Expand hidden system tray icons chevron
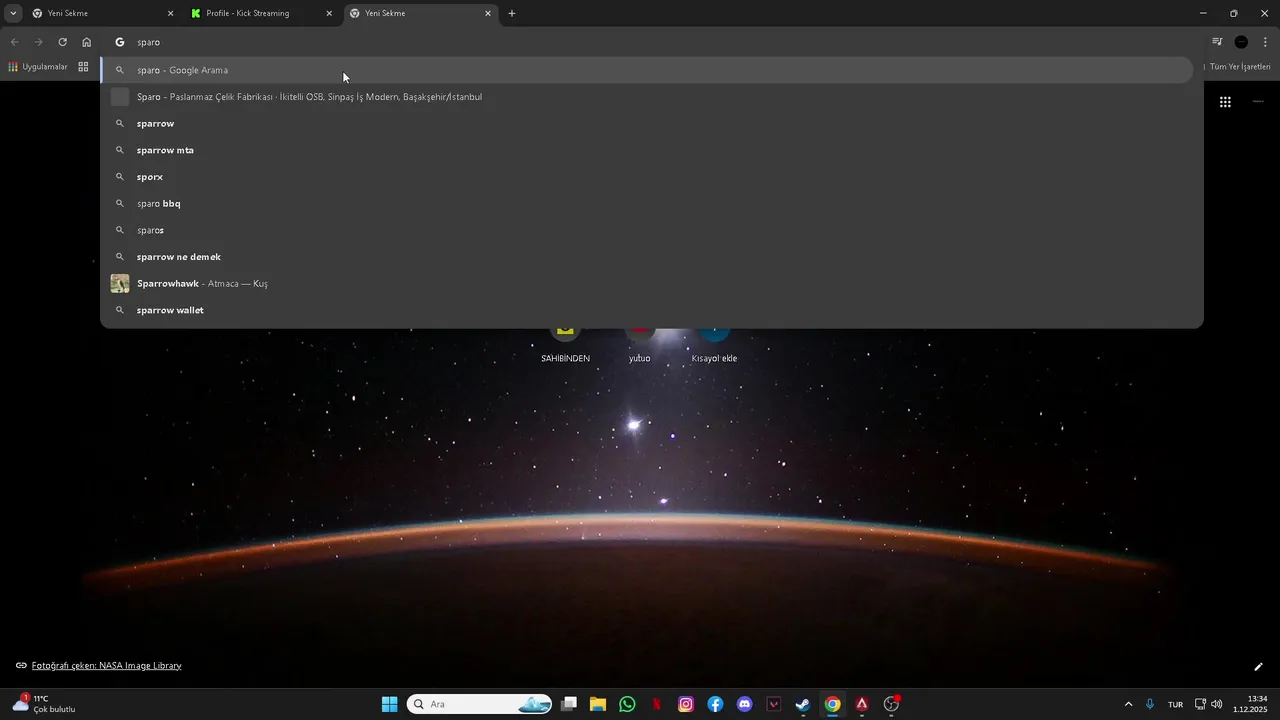Image resolution: width=1280 pixels, height=720 pixels. [x=1129, y=704]
